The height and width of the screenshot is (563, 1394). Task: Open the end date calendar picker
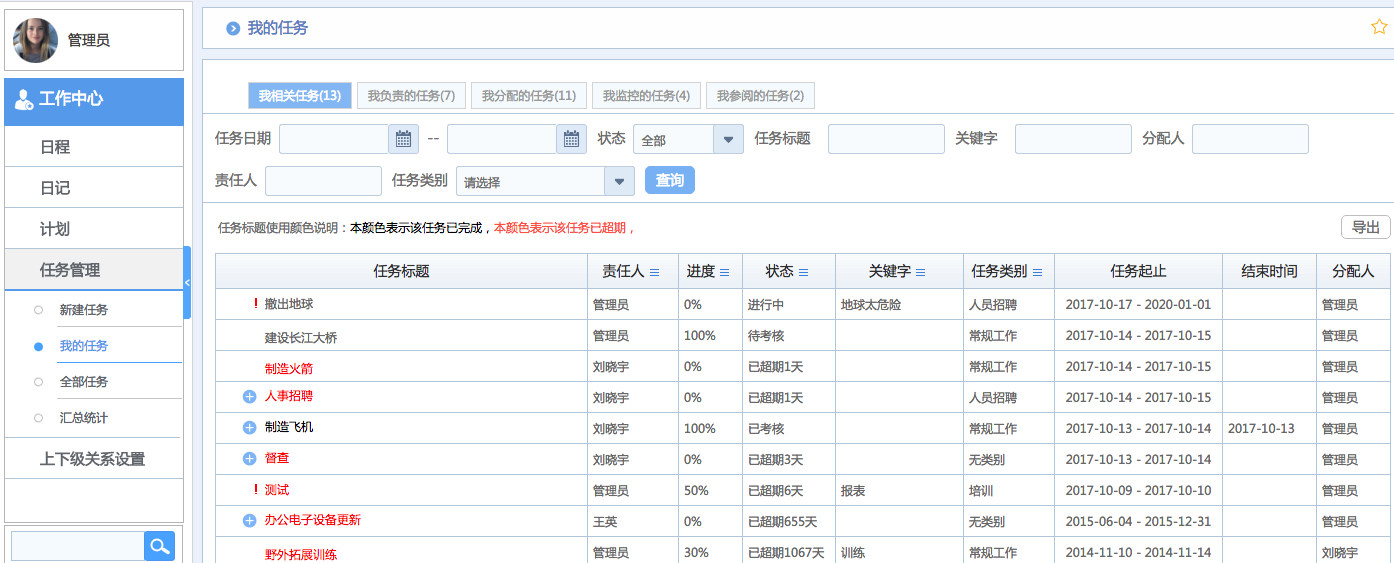click(x=571, y=139)
